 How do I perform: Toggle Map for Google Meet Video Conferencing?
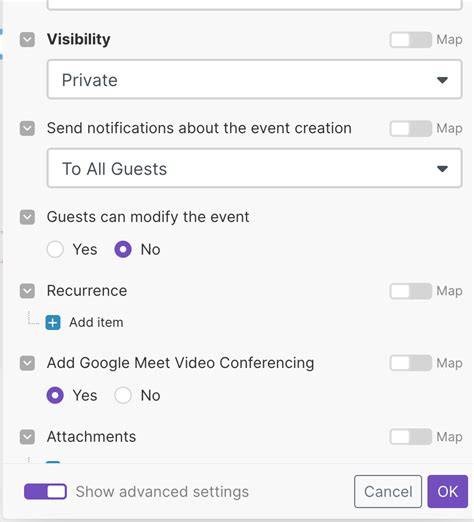[411, 363]
